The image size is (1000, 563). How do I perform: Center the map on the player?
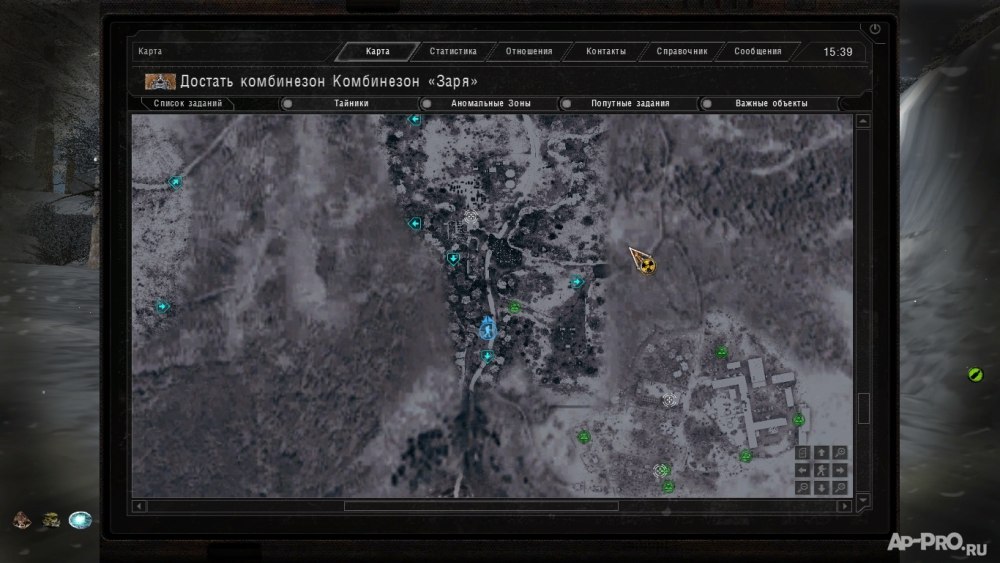(822, 469)
